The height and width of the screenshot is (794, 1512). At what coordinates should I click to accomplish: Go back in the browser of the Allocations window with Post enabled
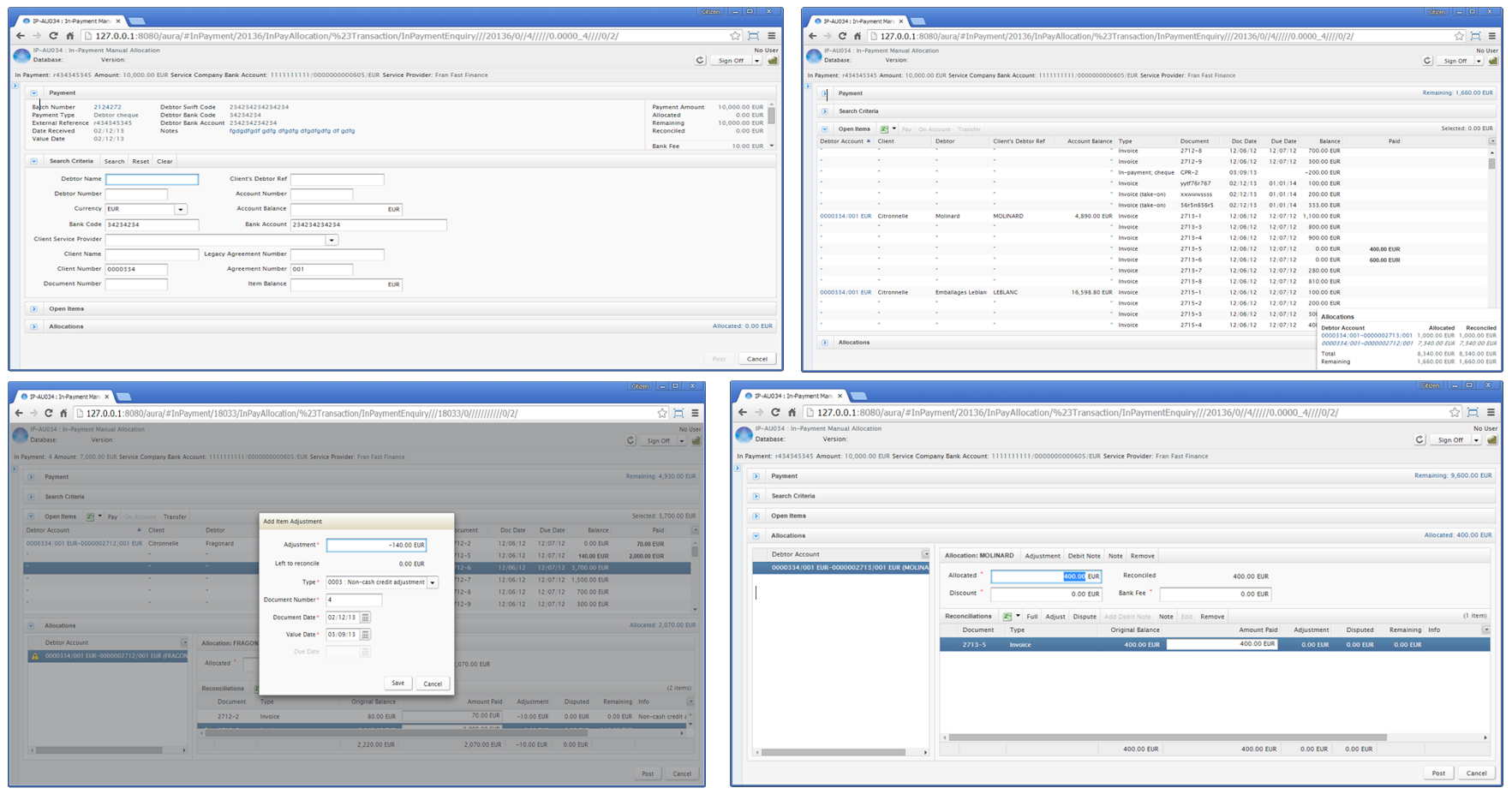743,412
